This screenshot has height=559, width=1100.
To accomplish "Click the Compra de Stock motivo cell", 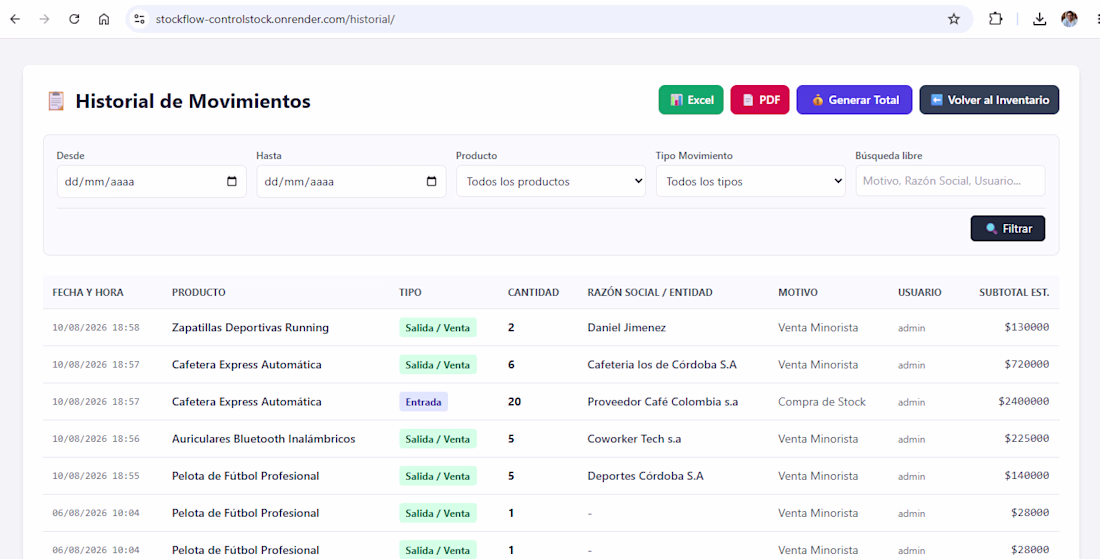I will point(821,402).
